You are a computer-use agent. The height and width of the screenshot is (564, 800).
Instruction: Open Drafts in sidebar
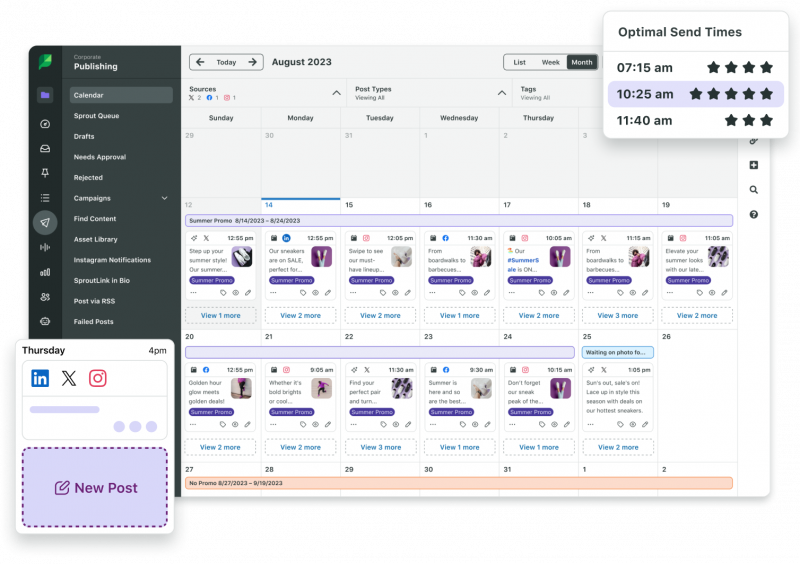coord(84,136)
